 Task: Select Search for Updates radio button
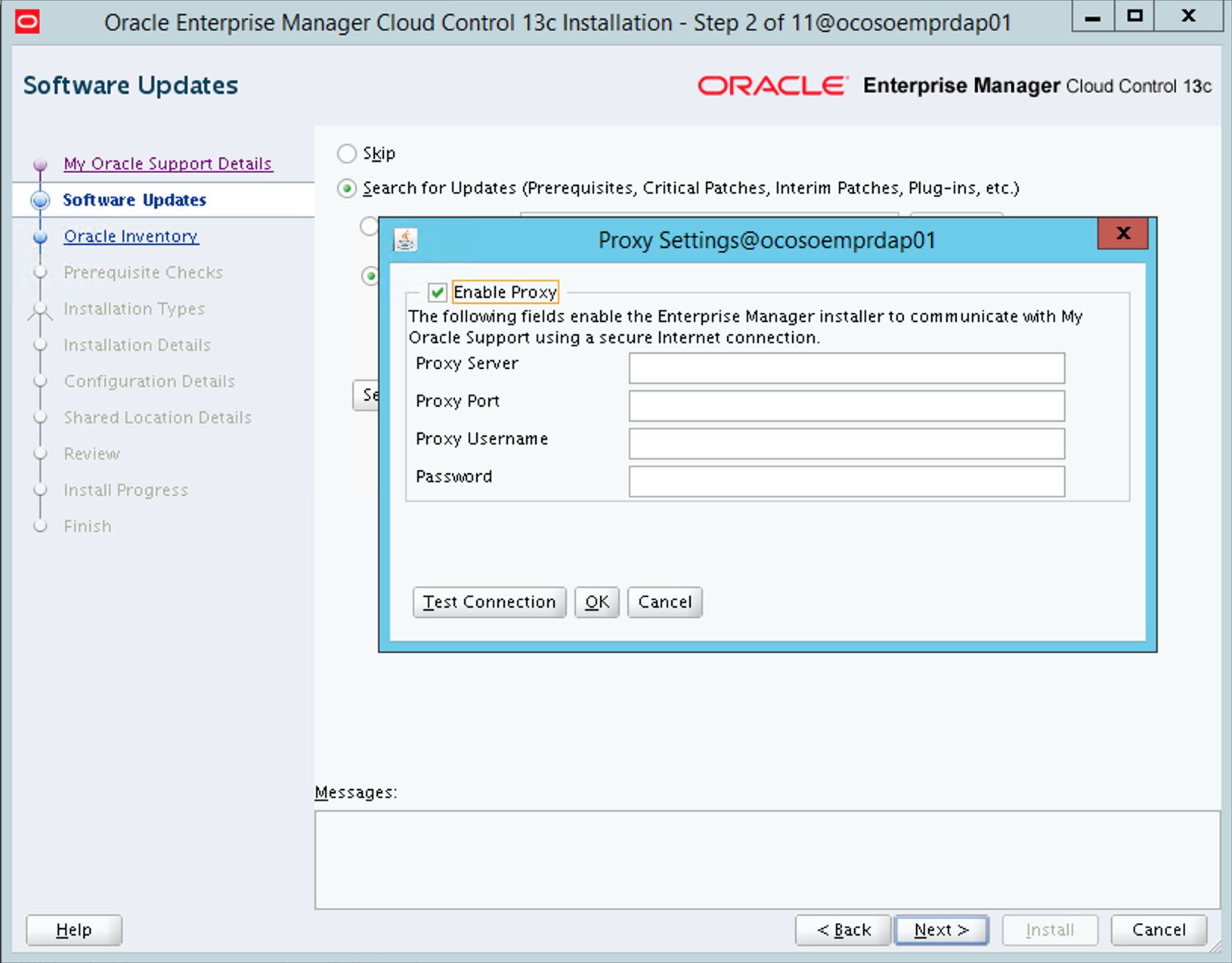point(346,188)
